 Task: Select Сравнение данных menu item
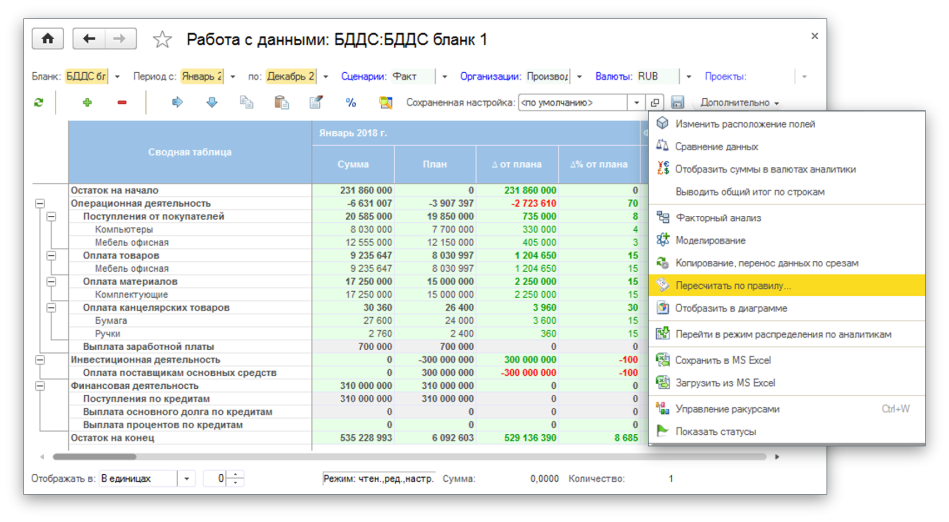click(x=787, y=147)
